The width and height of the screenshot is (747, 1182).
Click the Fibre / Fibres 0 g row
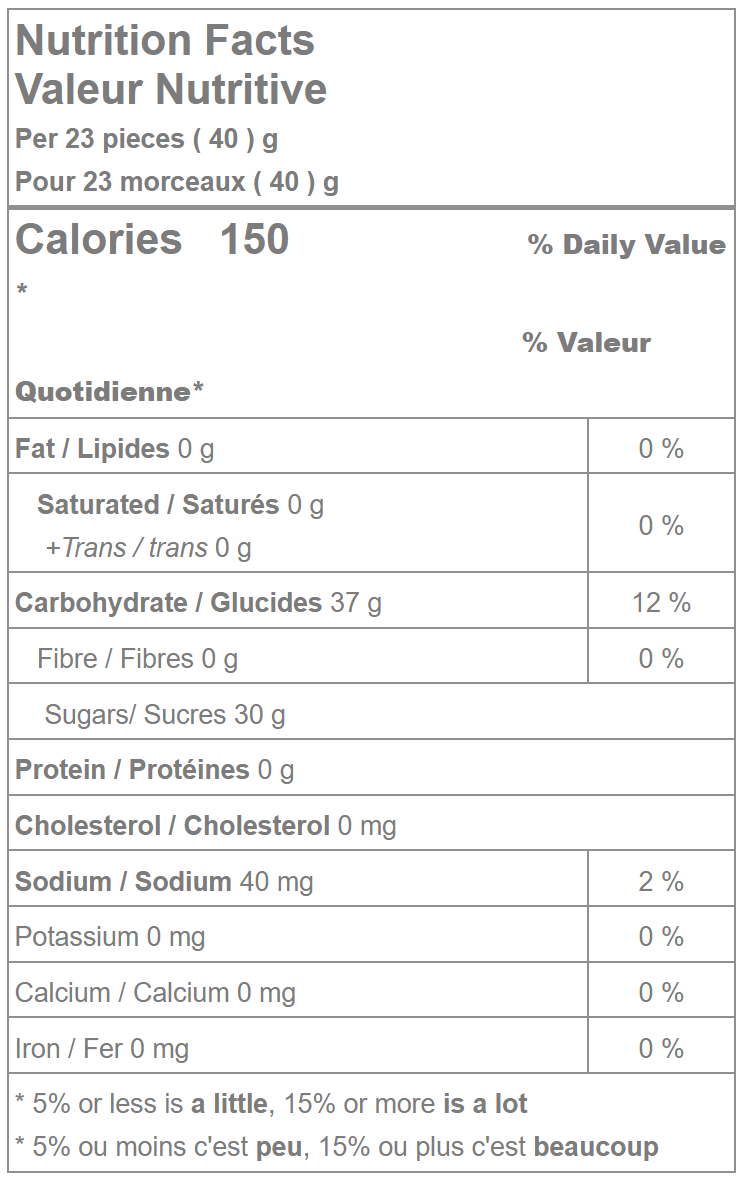(x=137, y=659)
